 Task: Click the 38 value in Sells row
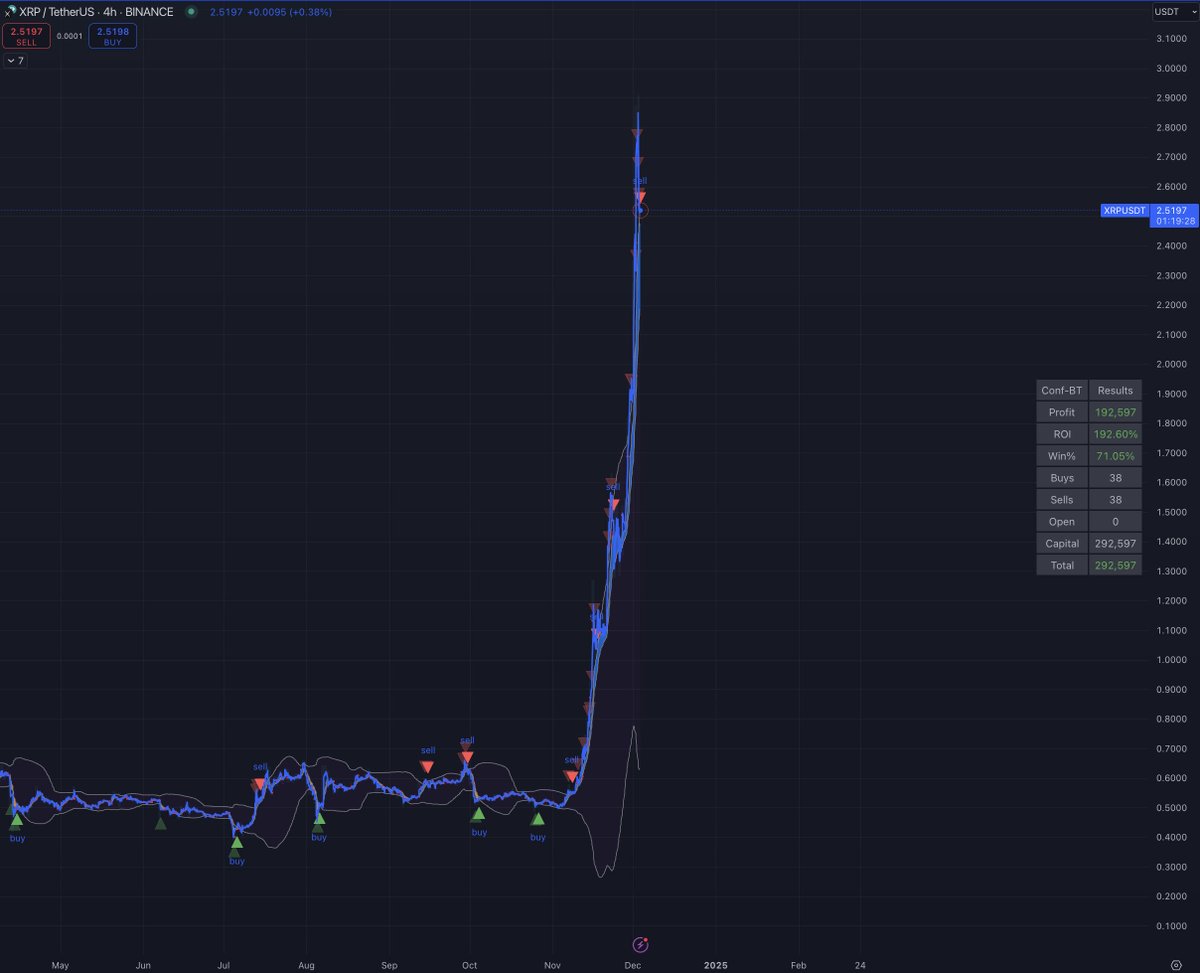click(x=1115, y=499)
